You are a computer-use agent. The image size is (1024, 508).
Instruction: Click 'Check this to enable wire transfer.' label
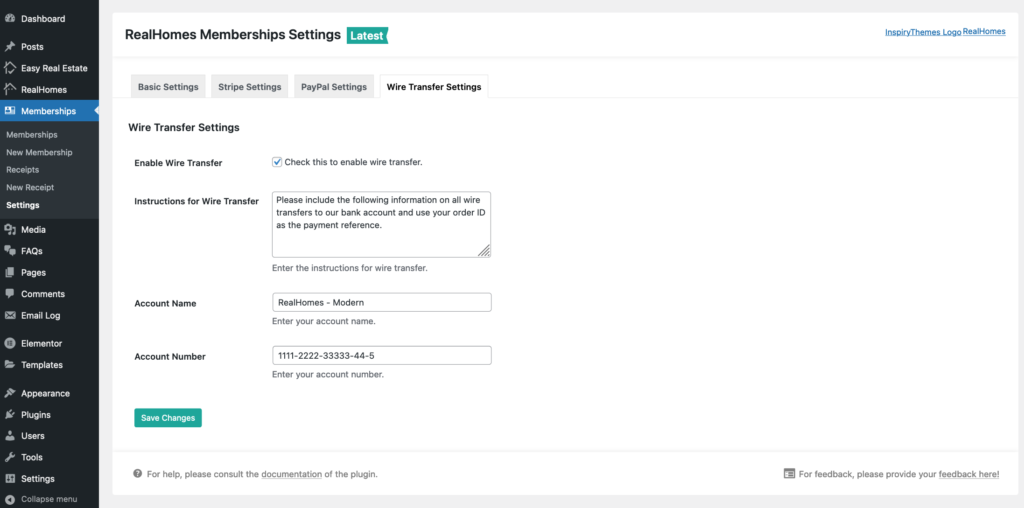(353, 162)
